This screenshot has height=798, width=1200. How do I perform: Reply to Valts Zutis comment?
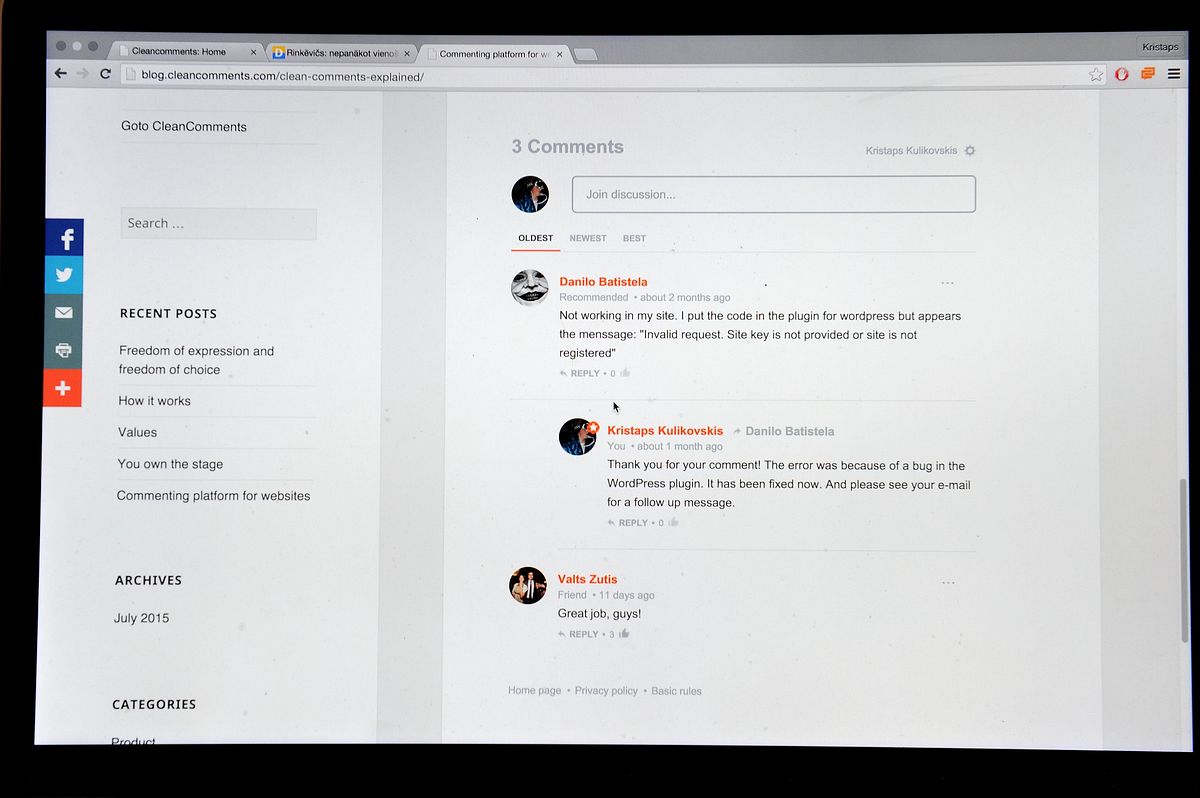point(578,634)
